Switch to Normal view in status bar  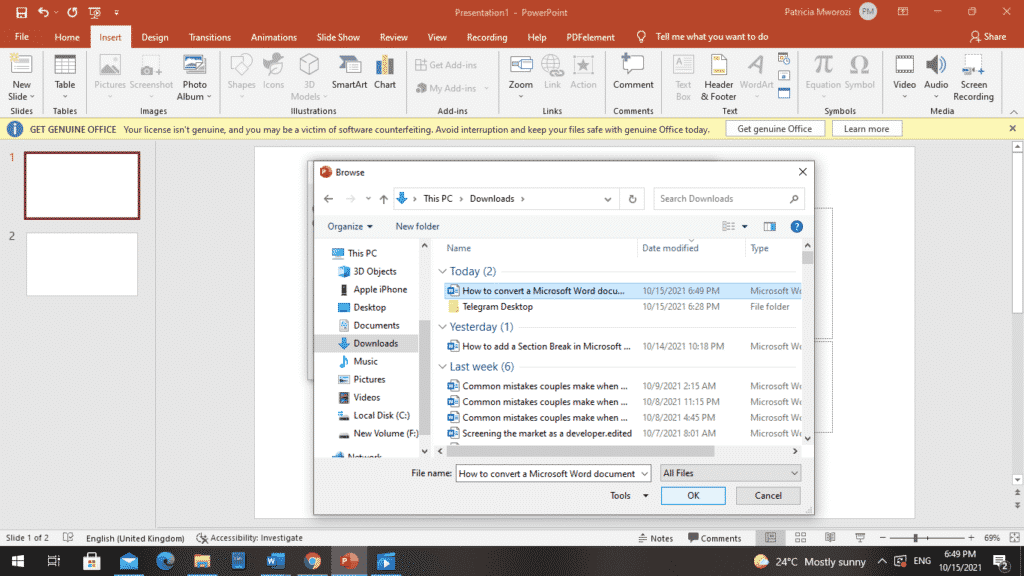coord(771,537)
